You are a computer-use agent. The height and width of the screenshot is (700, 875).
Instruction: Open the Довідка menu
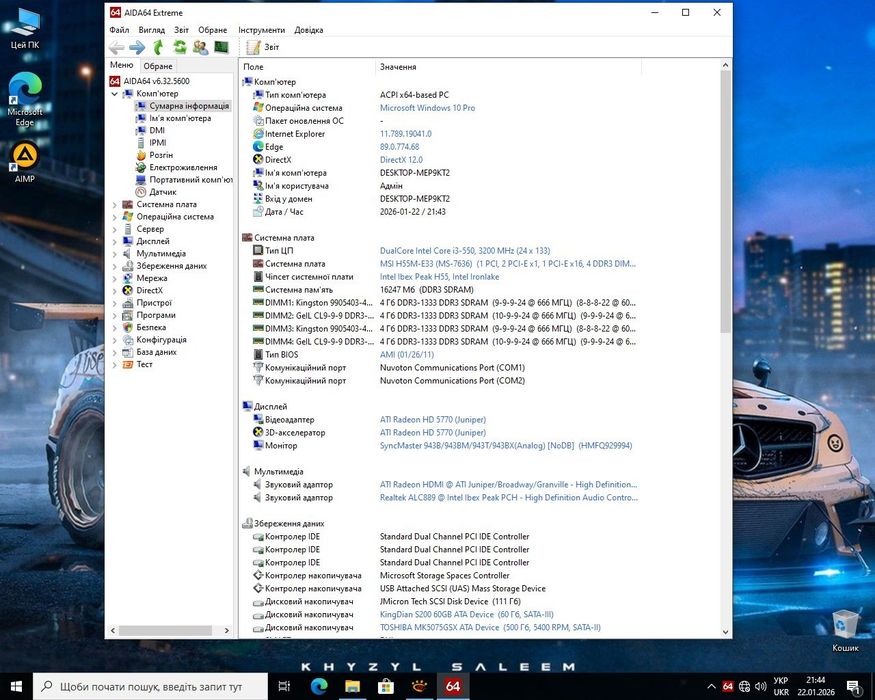pyautogui.click(x=309, y=30)
